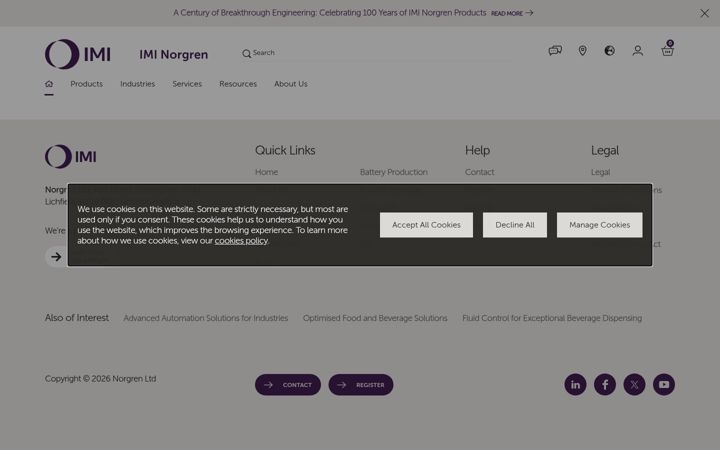Go to the home icon in navigation
The image size is (720, 450).
(49, 84)
